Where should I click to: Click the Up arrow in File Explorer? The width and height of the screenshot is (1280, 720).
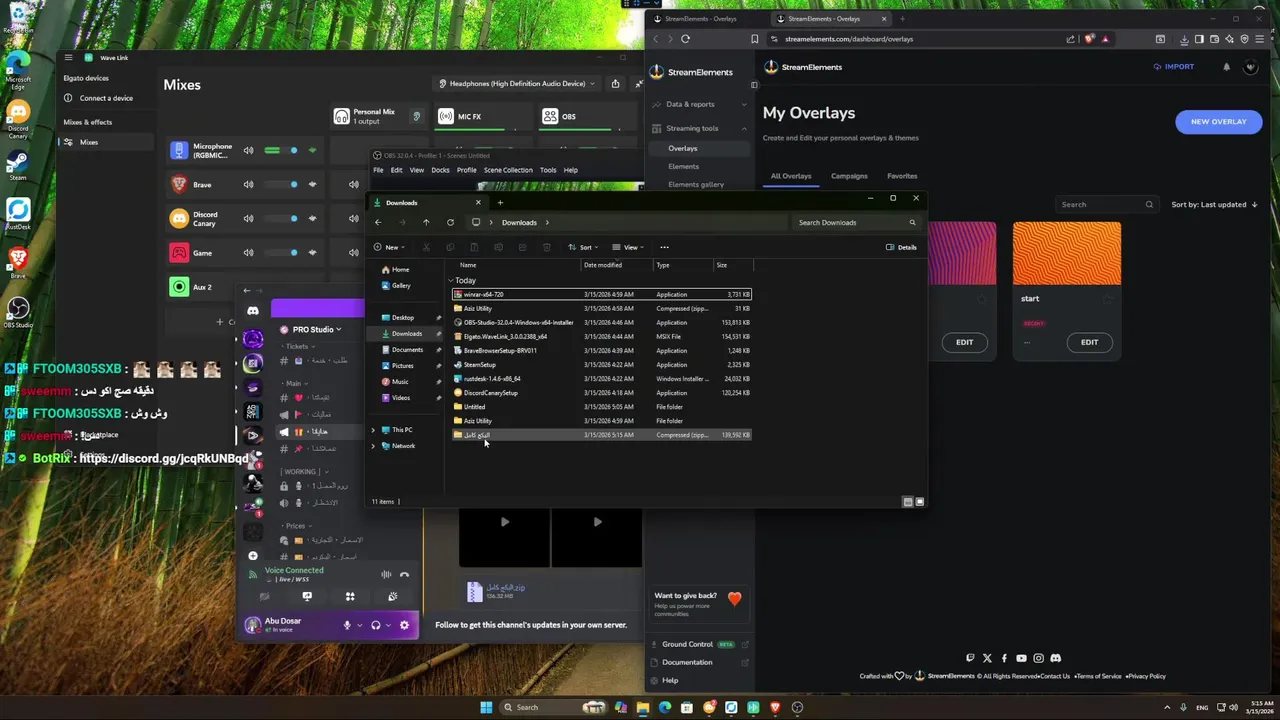coord(426,222)
